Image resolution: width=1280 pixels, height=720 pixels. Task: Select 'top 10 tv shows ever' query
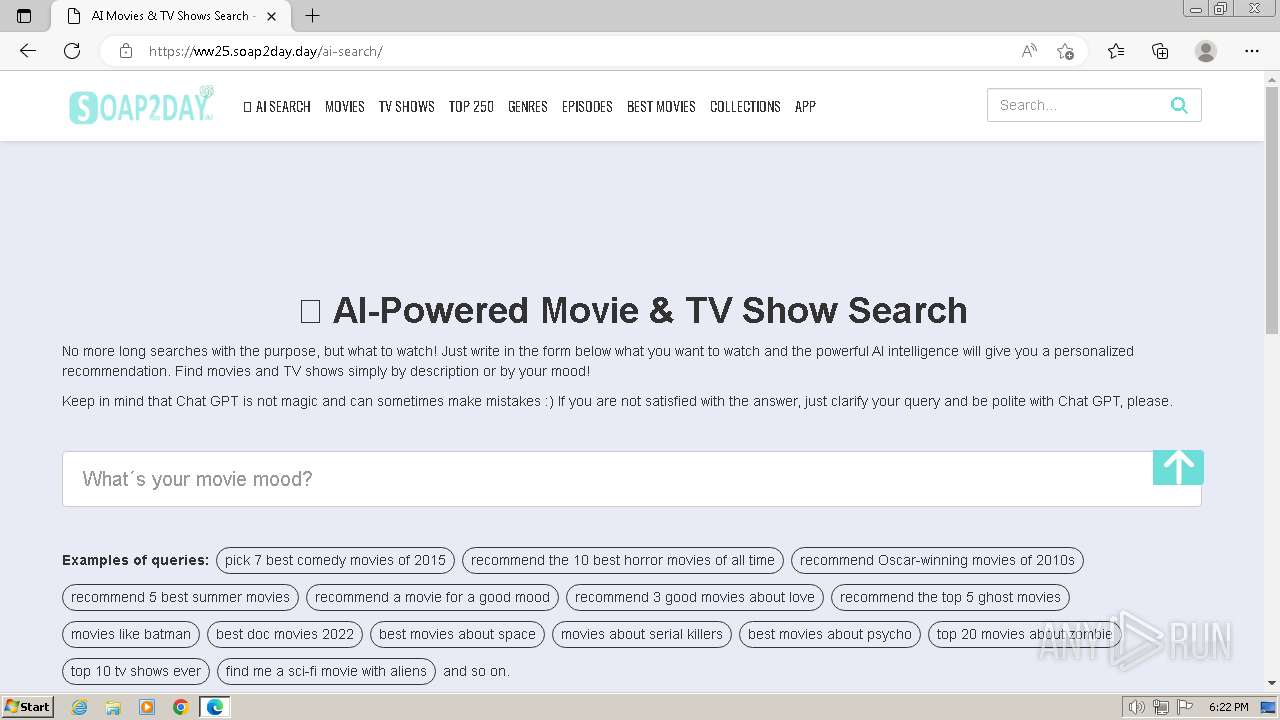point(136,671)
